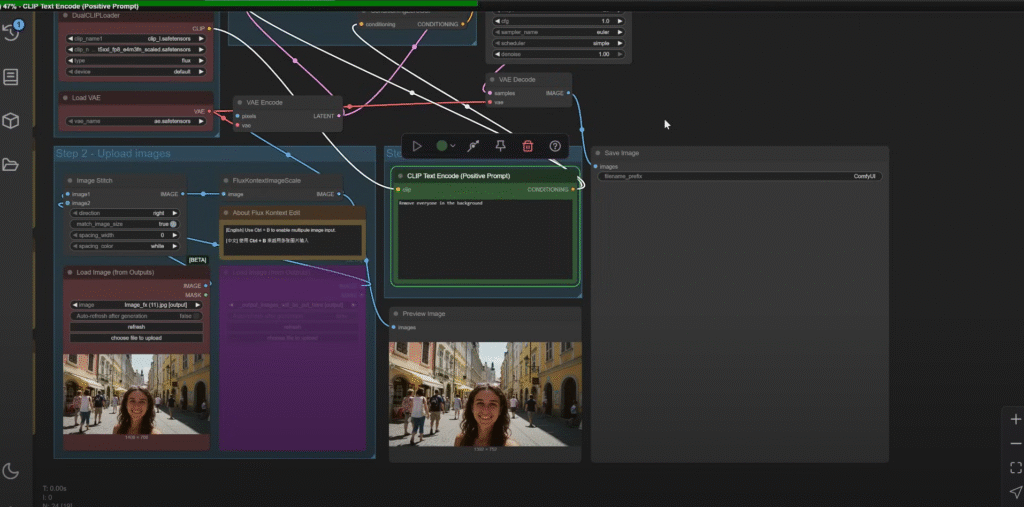Viewport: 1024px width, 507px height.
Task: Zoom in with the plus button
Action: coord(1016,419)
